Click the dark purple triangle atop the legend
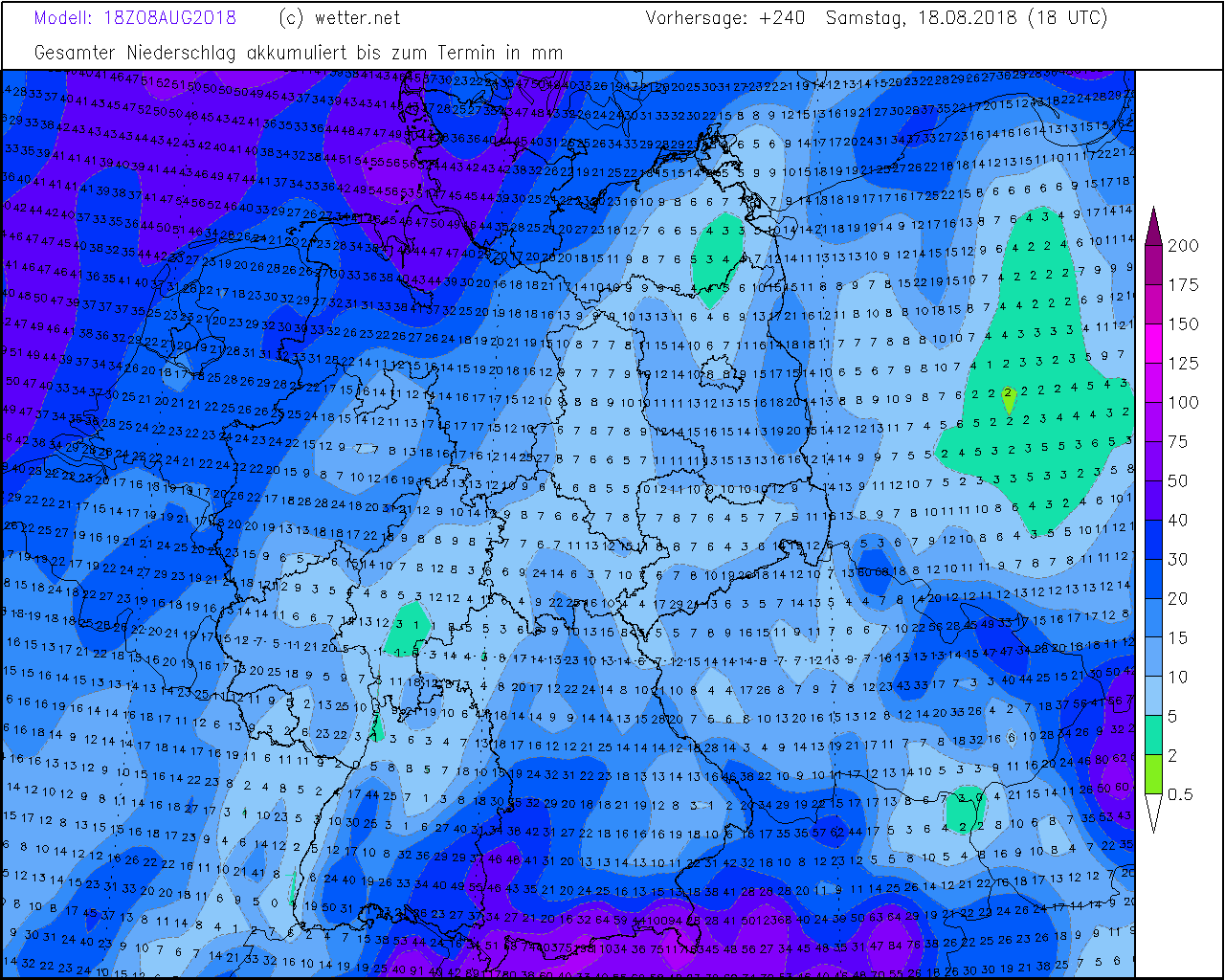 point(1154,228)
